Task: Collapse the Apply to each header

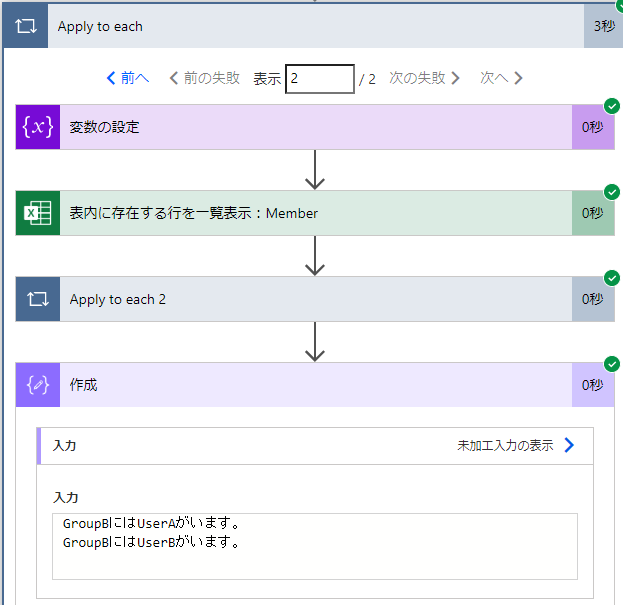Action: click(x=315, y=26)
